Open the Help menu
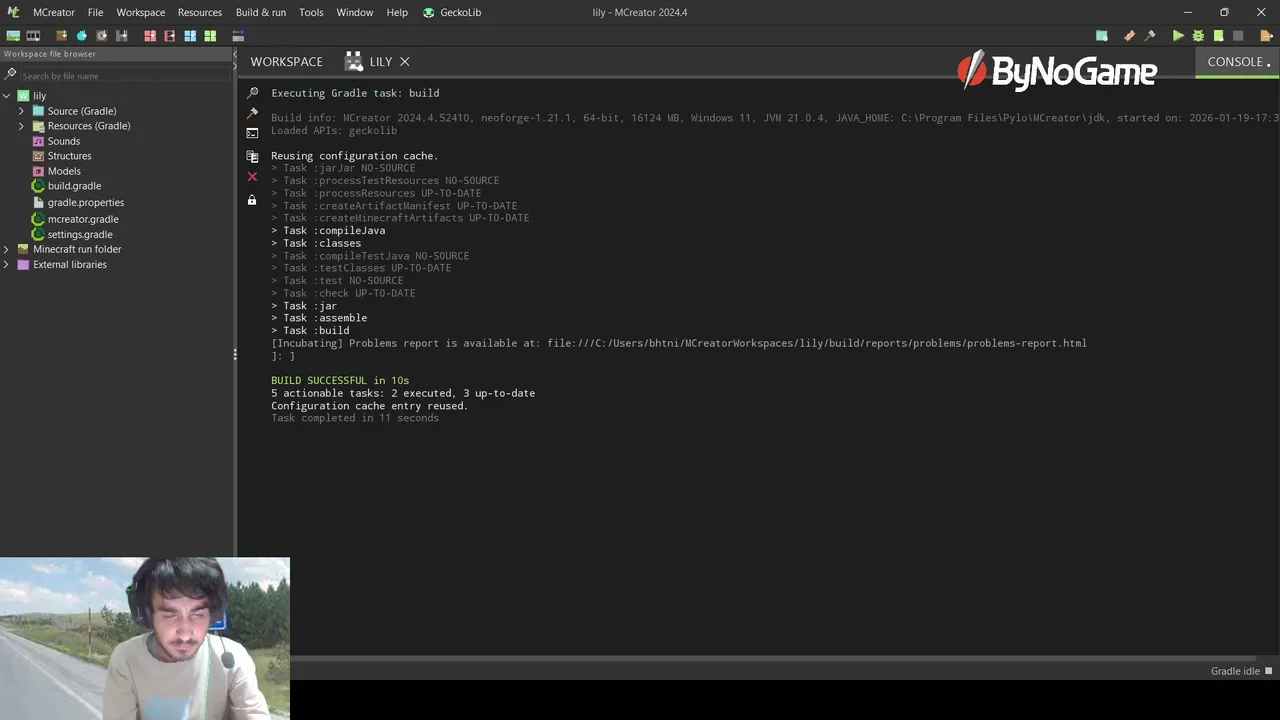1280x720 pixels. coord(397,12)
